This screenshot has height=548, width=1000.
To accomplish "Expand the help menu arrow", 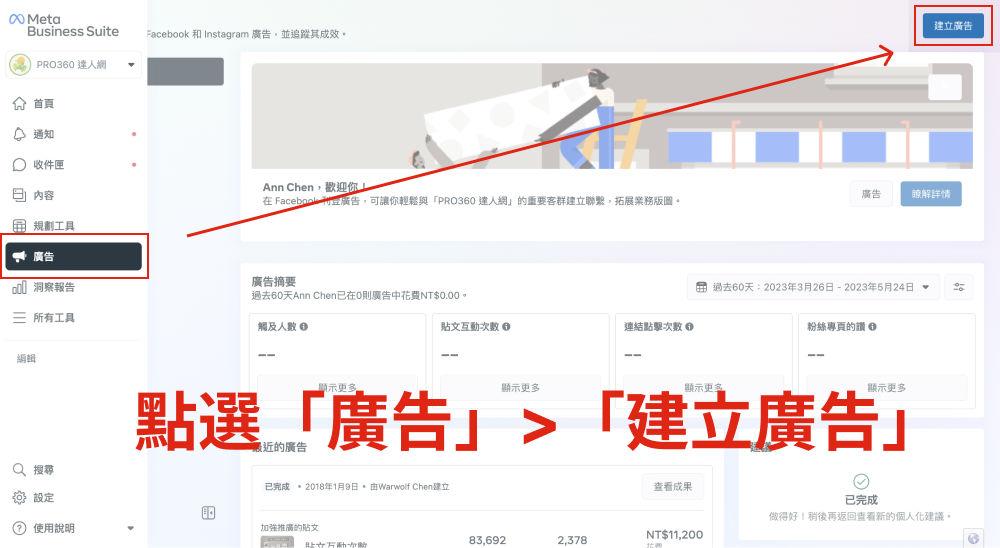I will click(x=130, y=528).
